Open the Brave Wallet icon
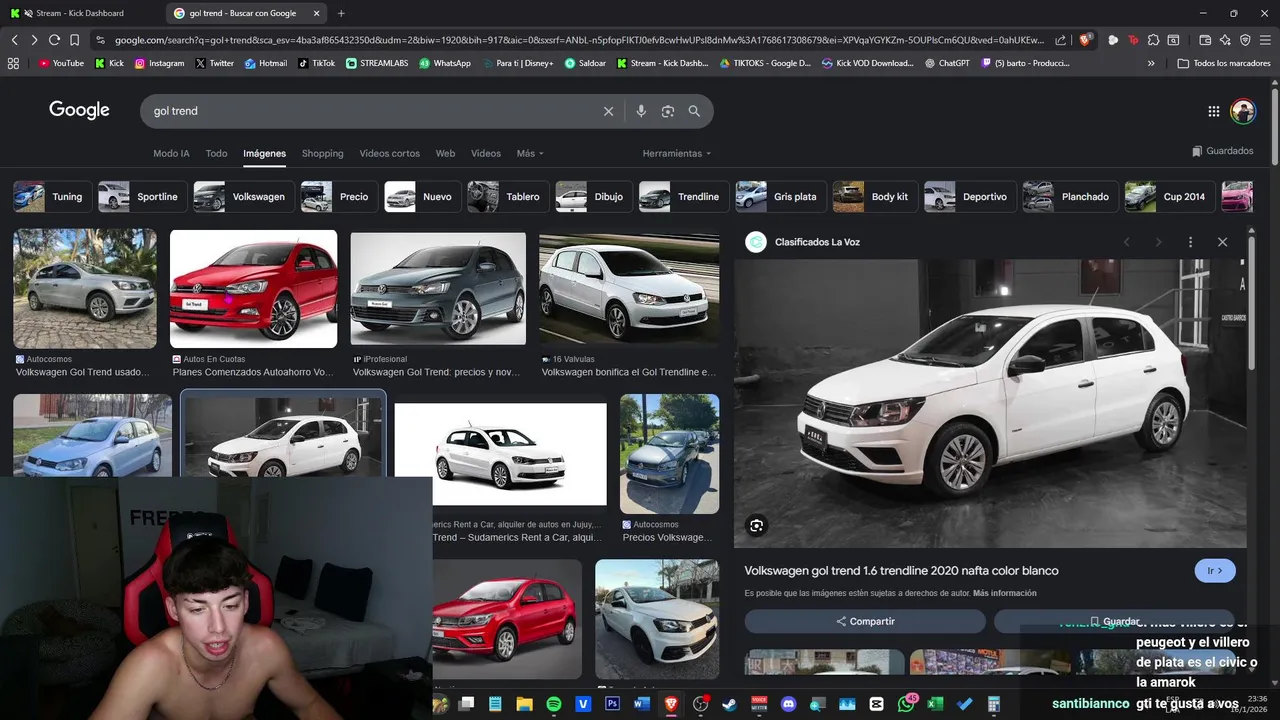 pyautogui.click(x=1205, y=40)
